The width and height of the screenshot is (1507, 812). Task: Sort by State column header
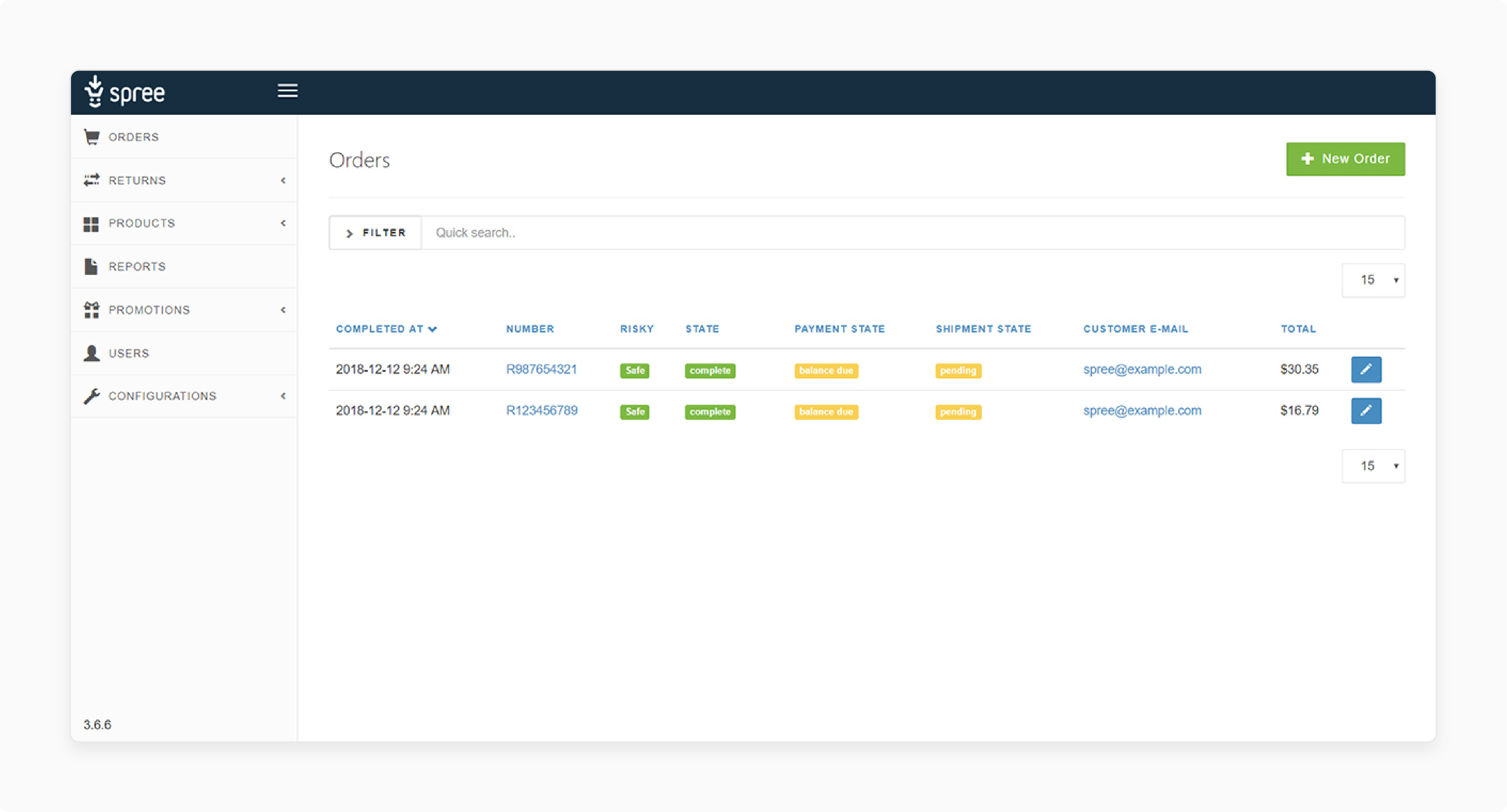(703, 329)
